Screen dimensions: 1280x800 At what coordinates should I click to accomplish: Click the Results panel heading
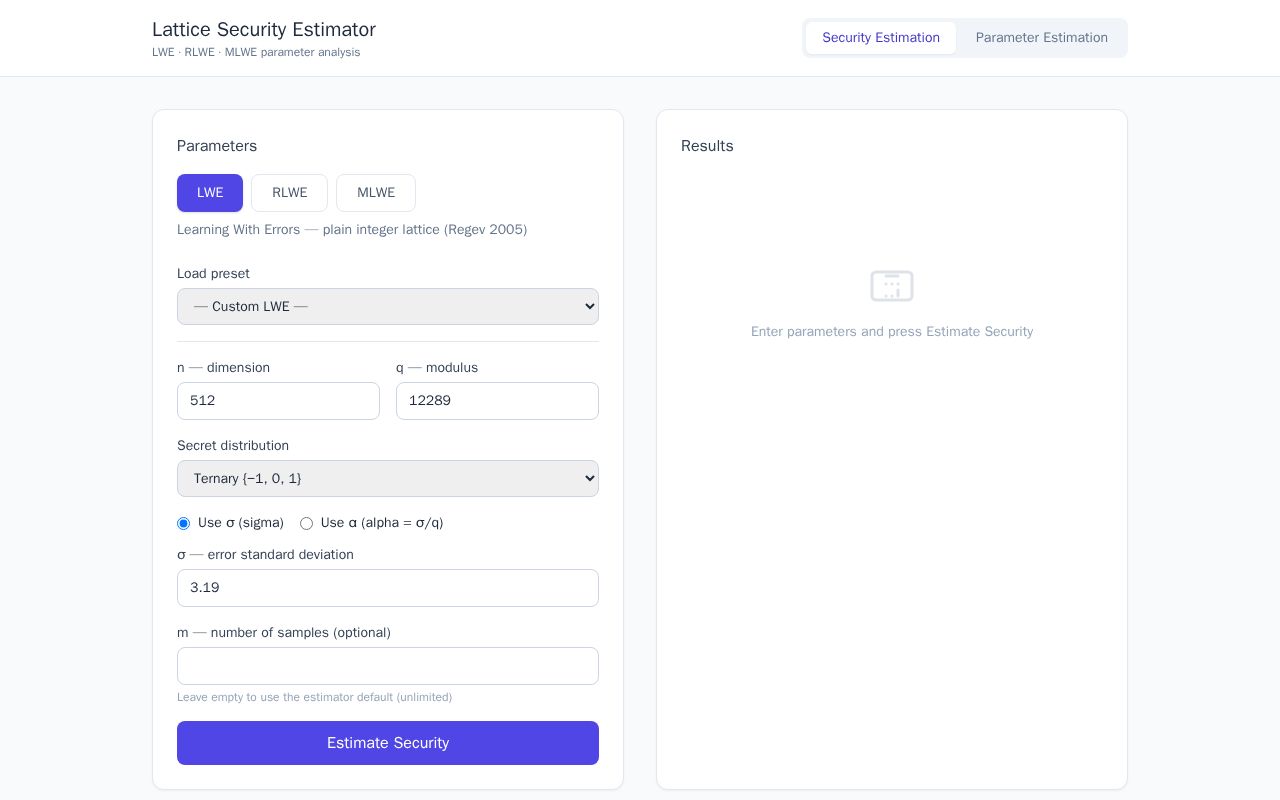(x=707, y=146)
